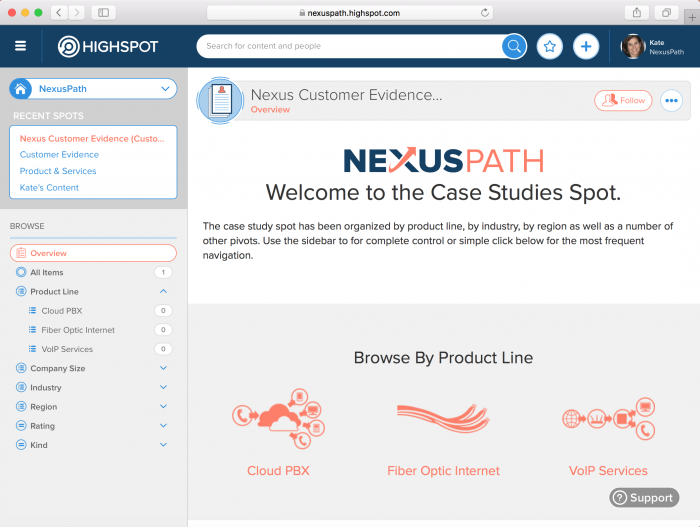Collapse the Product Line section chevron

click(163, 291)
